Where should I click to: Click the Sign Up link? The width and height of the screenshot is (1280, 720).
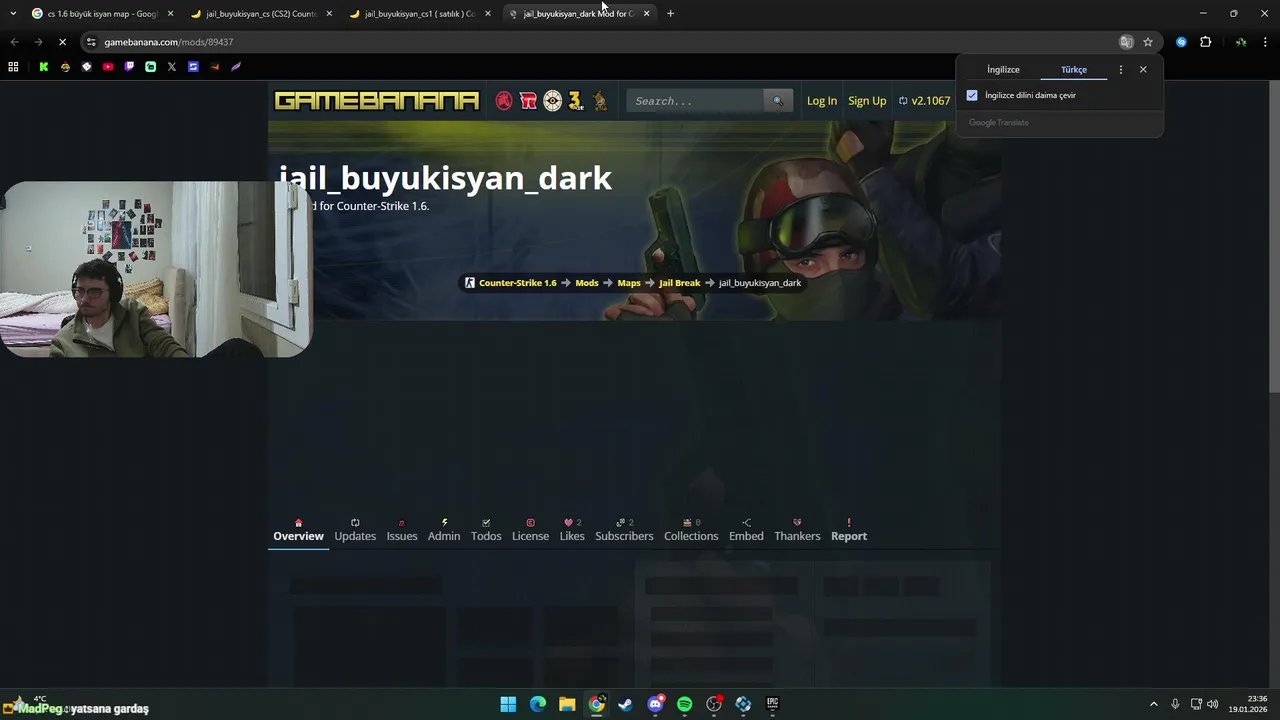[867, 101]
